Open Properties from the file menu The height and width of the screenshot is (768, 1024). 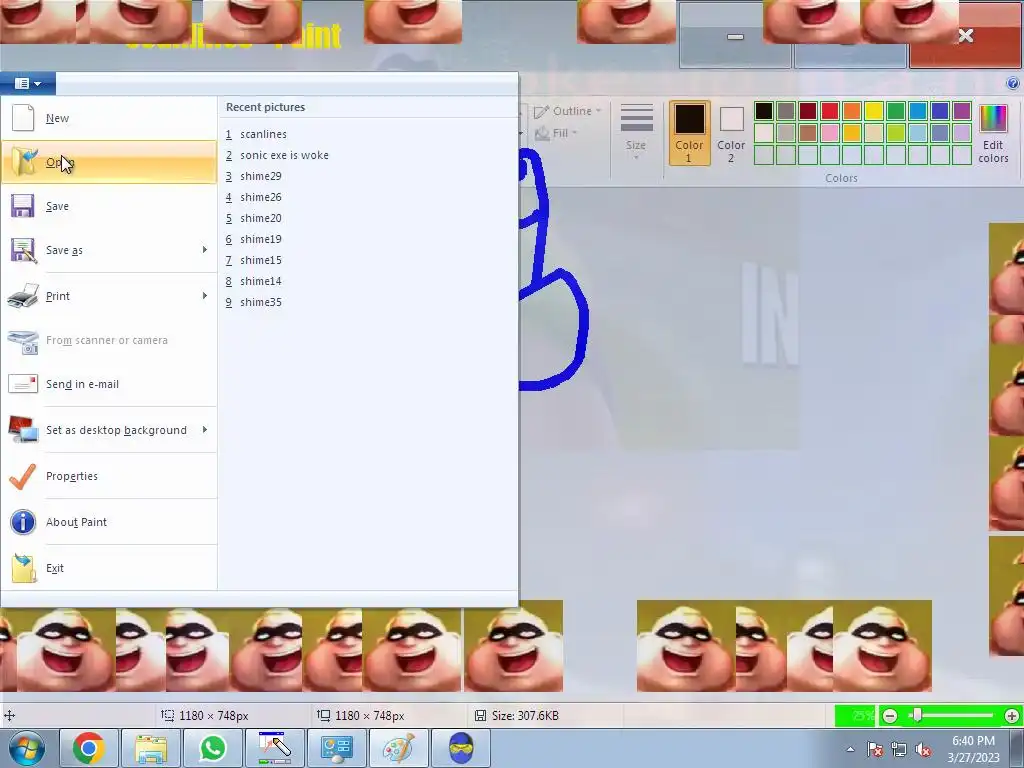point(108,476)
